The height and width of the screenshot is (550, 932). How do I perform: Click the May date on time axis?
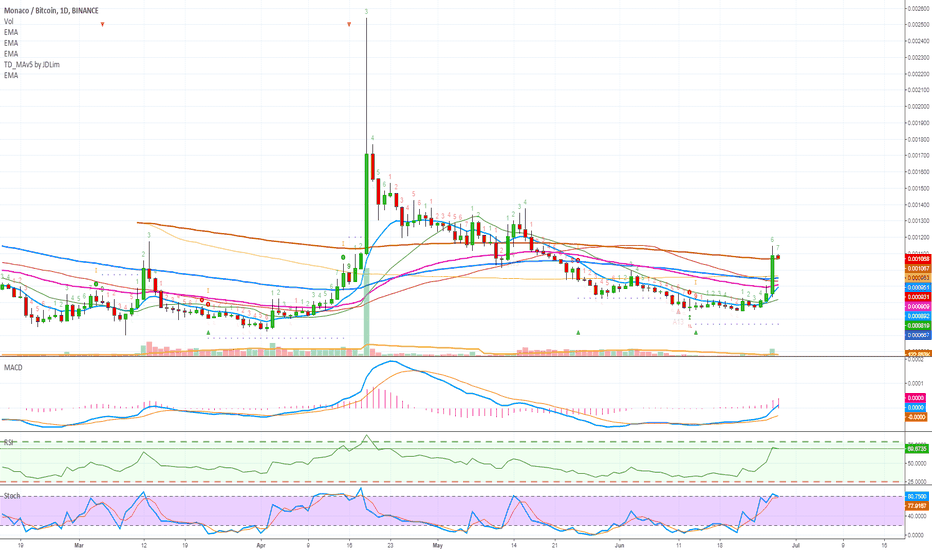click(438, 544)
